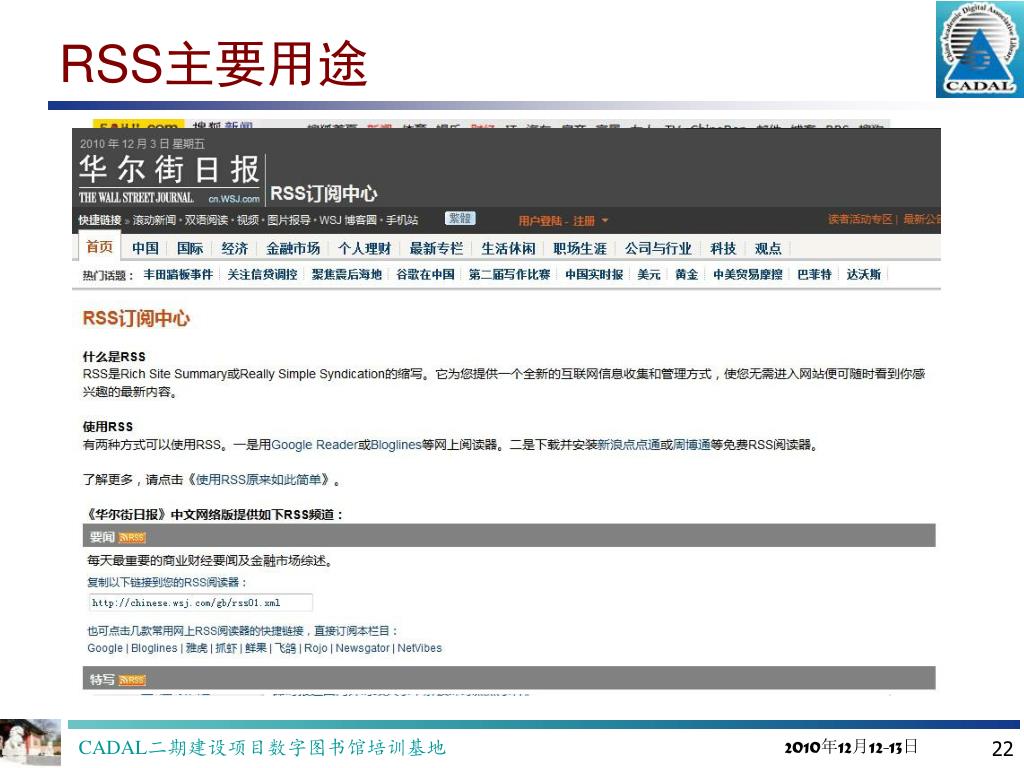Click the RSS icon beside 特写
This screenshot has width=1024, height=768.
point(133,680)
